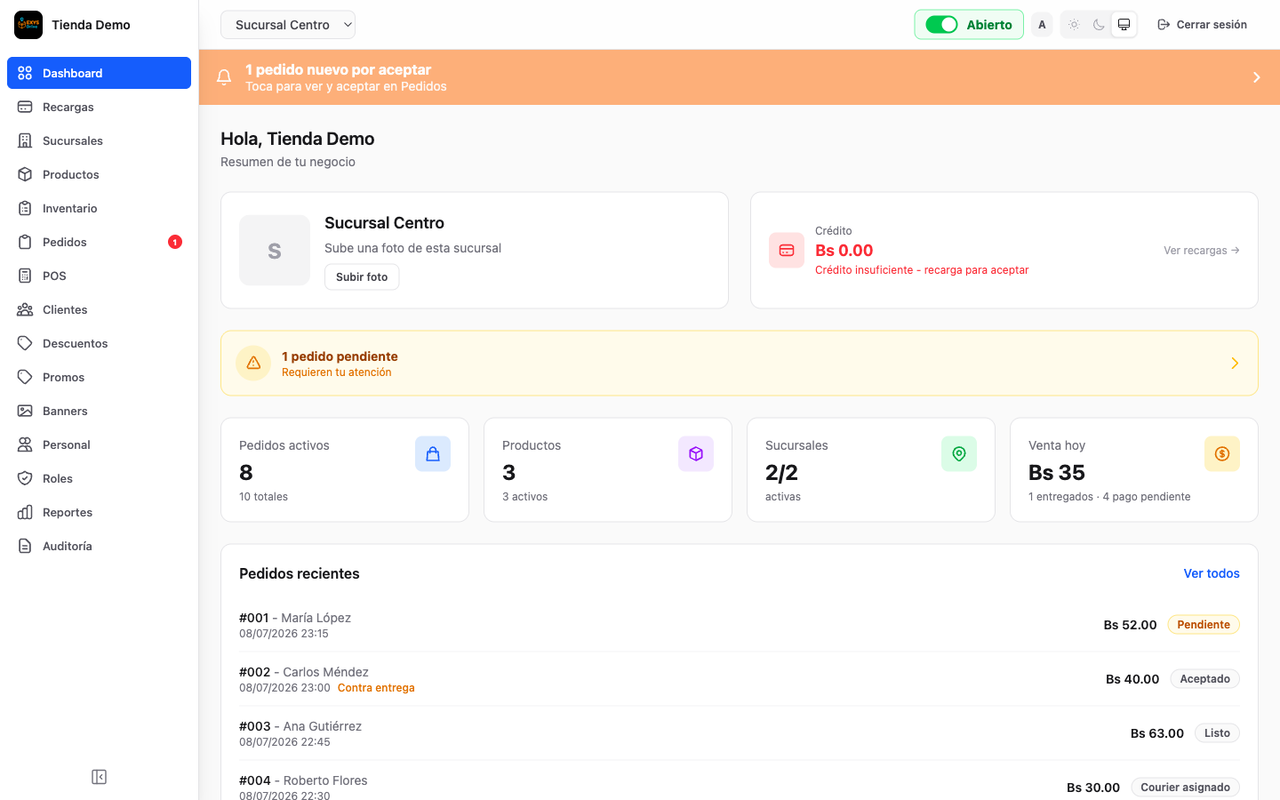Click the Sucursales building icon
This screenshot has height=800, width=1280.
(25, 141)
